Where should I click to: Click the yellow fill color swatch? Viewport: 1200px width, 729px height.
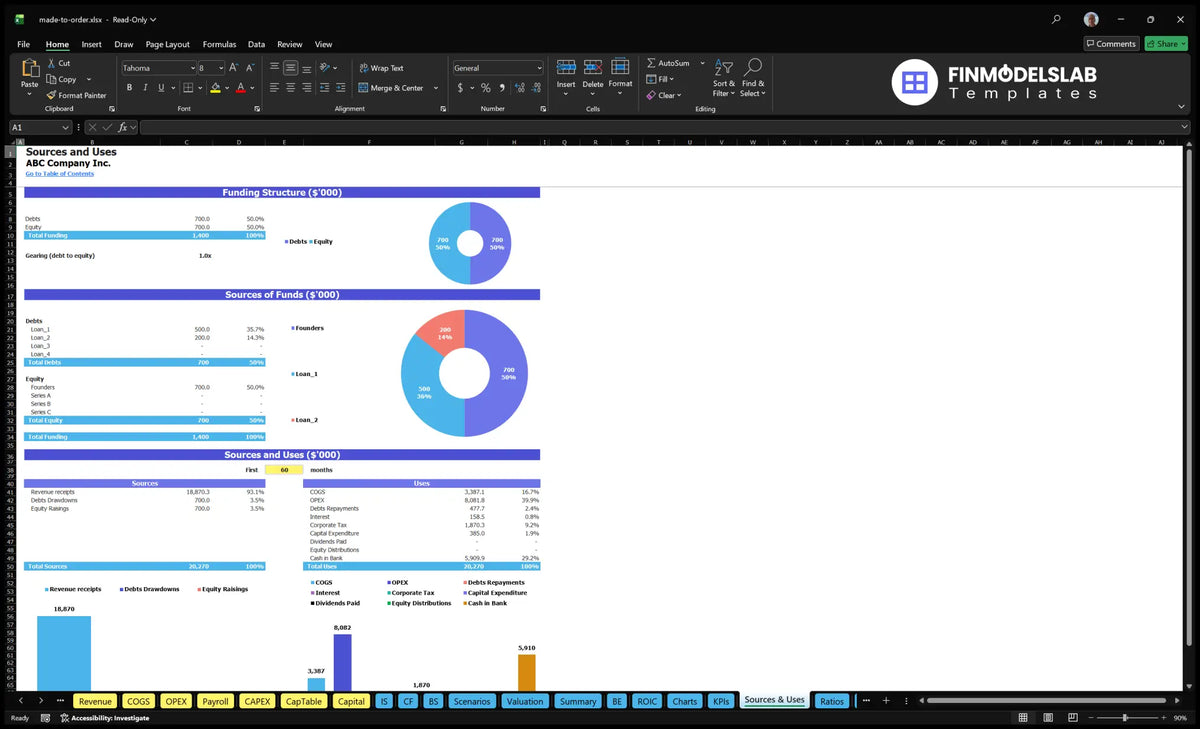(215, 88)
